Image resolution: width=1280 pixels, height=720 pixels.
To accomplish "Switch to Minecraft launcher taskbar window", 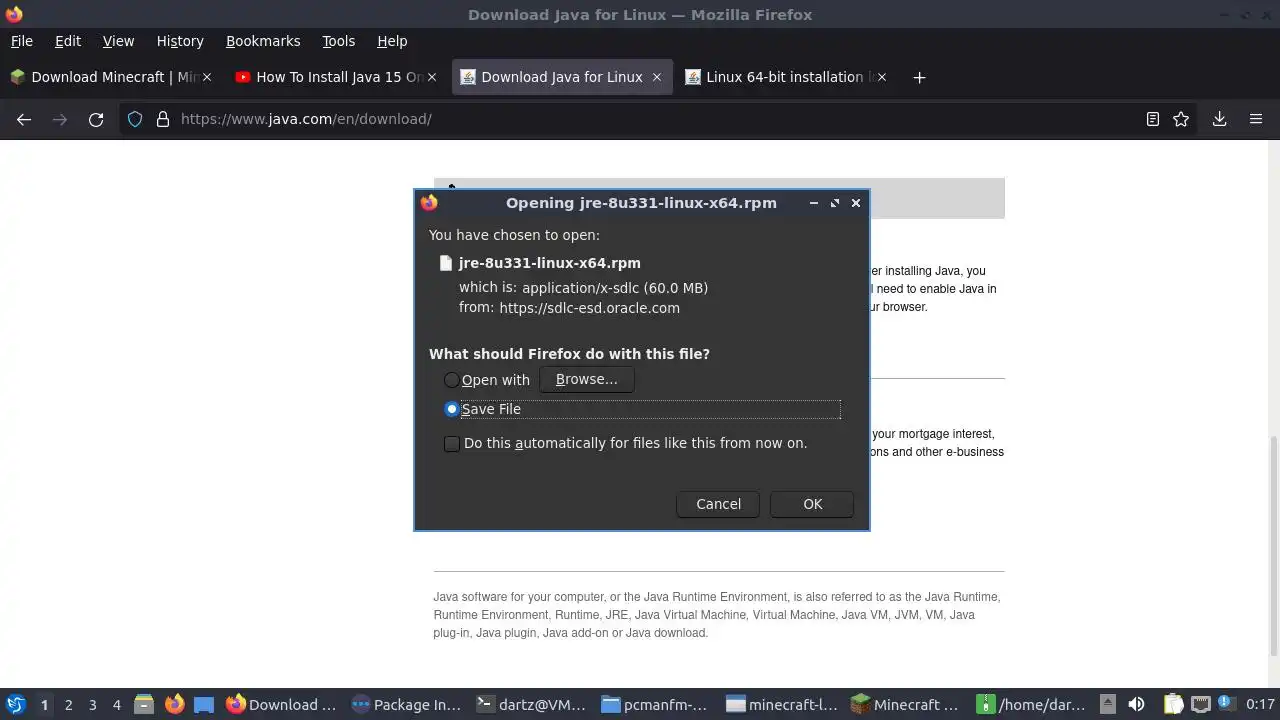I will pos(907,704).
